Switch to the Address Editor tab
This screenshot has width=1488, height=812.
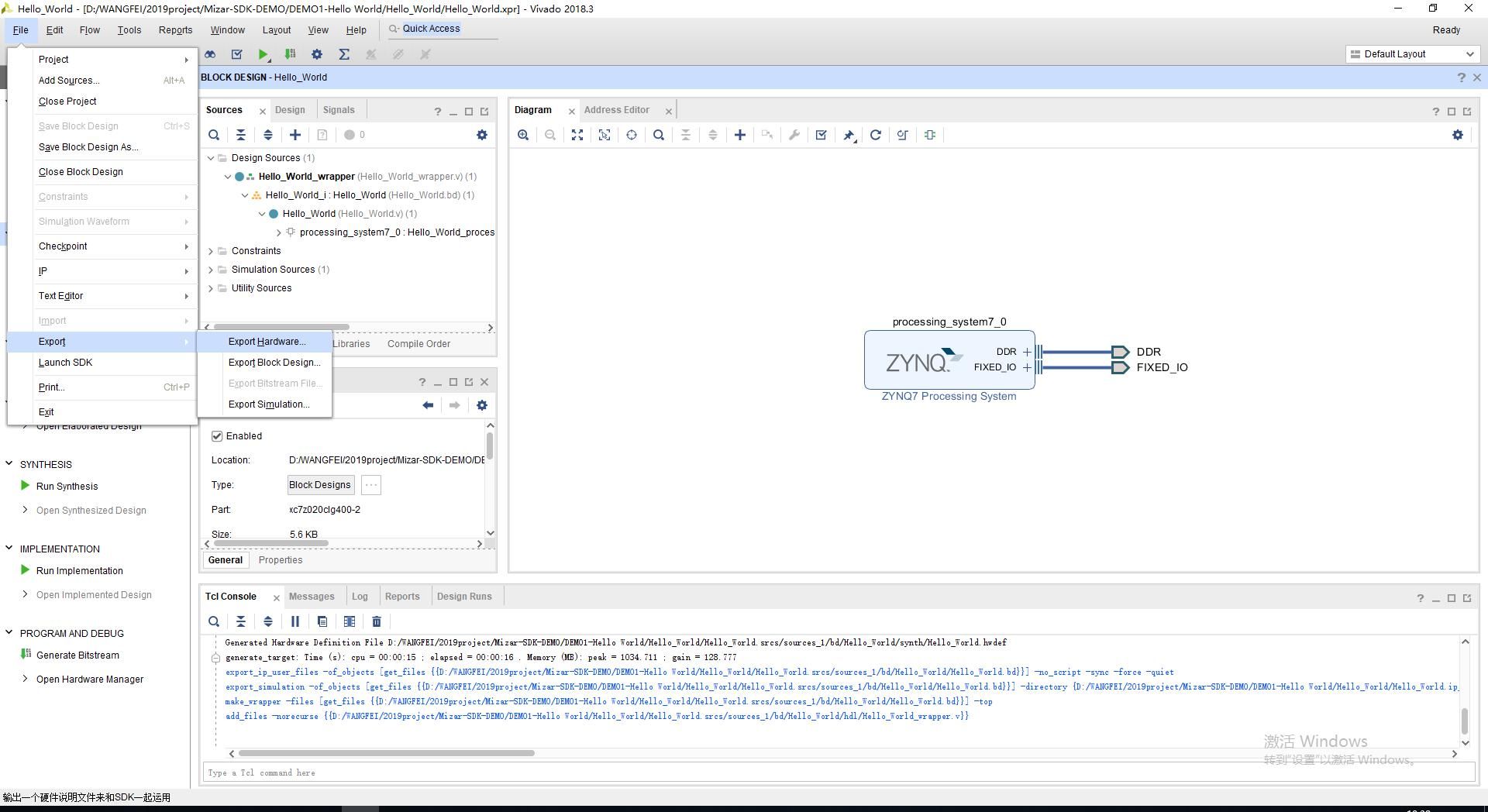pos(617,110)
